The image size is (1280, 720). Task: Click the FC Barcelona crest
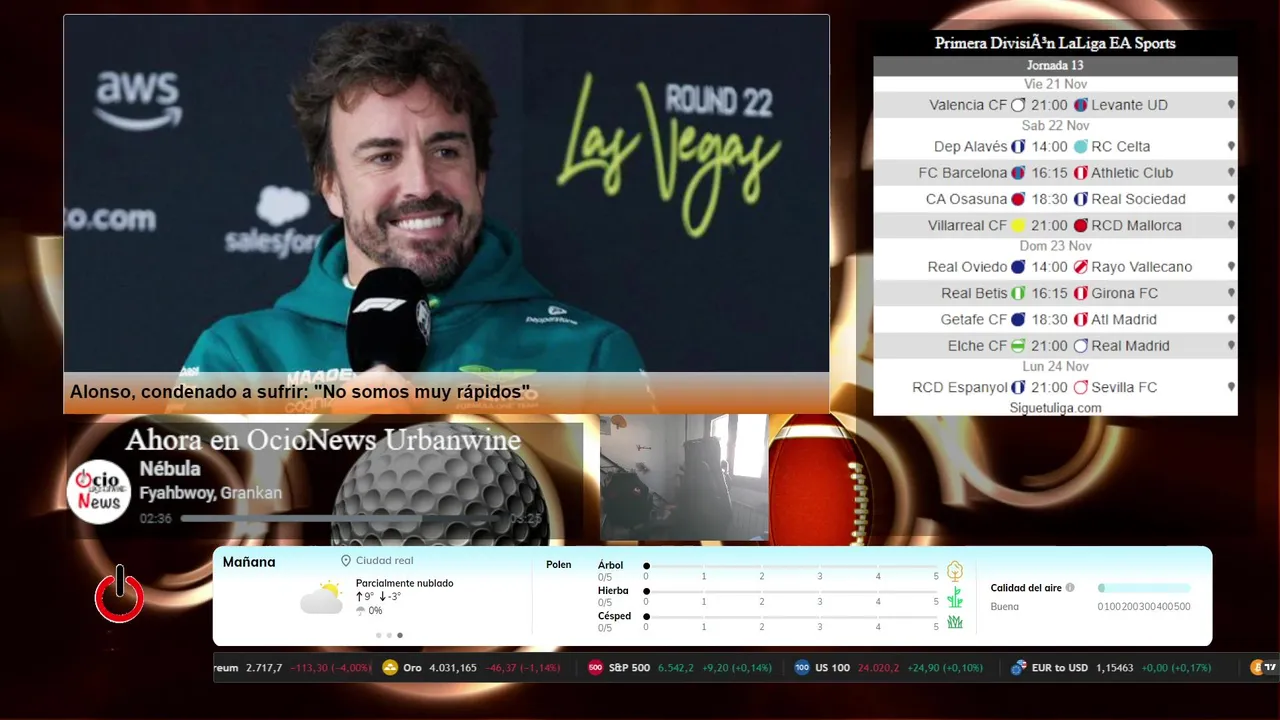(1018, 173)
